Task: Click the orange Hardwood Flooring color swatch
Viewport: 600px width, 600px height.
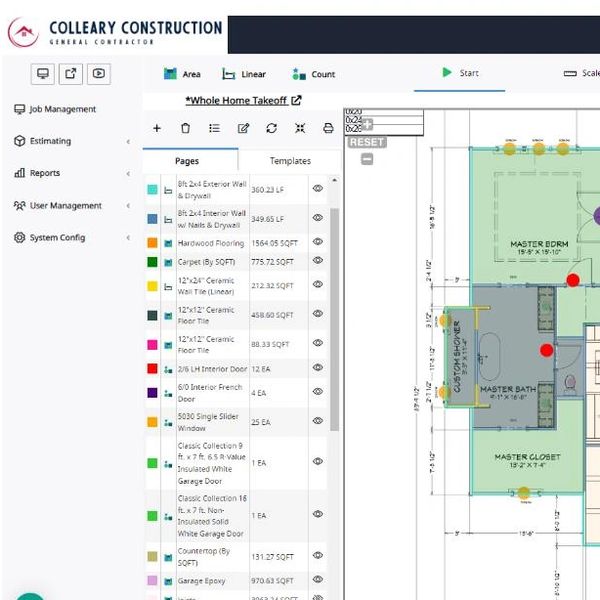Action: coord(152,243)
